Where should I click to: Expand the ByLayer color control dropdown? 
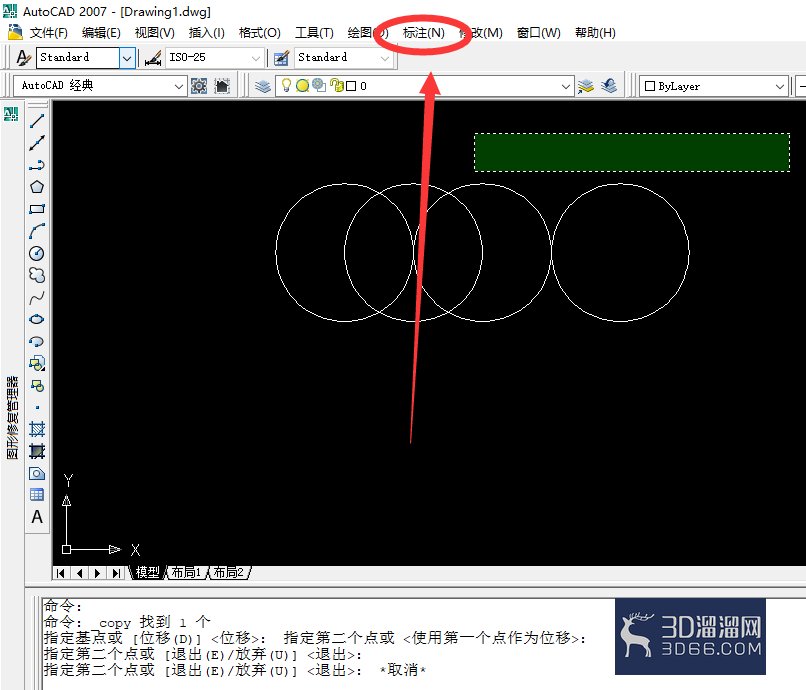pyautogui.click(x=780, y=86)
